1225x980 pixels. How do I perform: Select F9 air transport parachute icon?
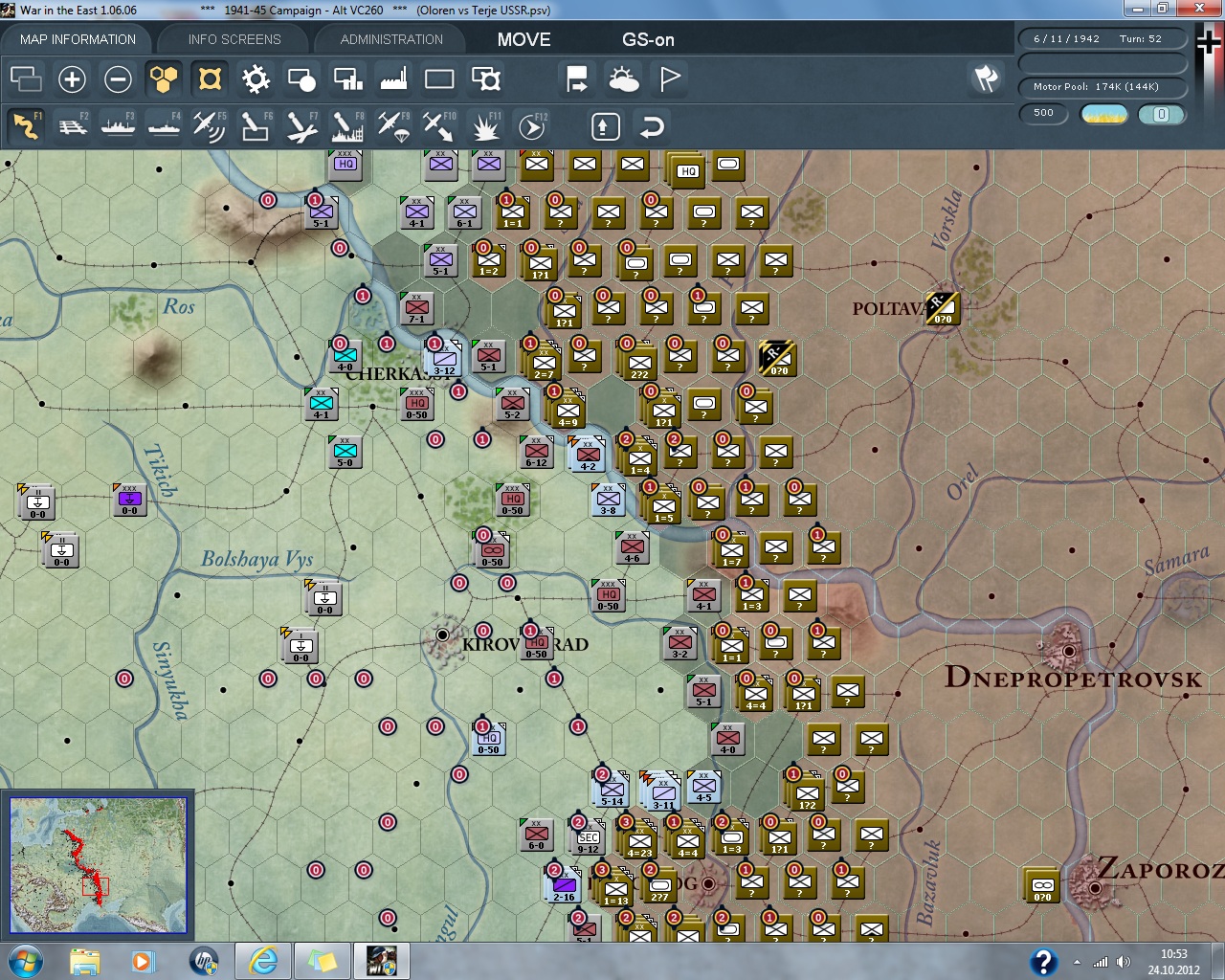(x=393, y=126)
